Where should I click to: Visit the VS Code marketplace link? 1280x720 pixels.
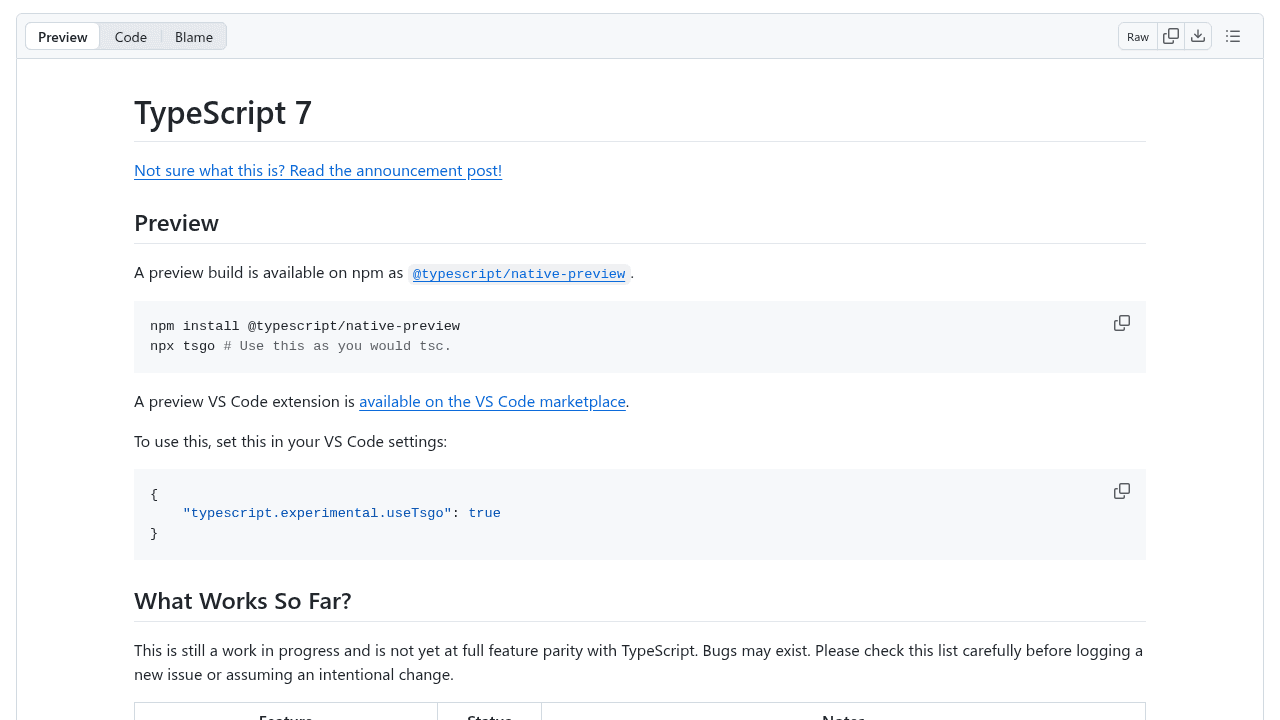pos(492,401)
